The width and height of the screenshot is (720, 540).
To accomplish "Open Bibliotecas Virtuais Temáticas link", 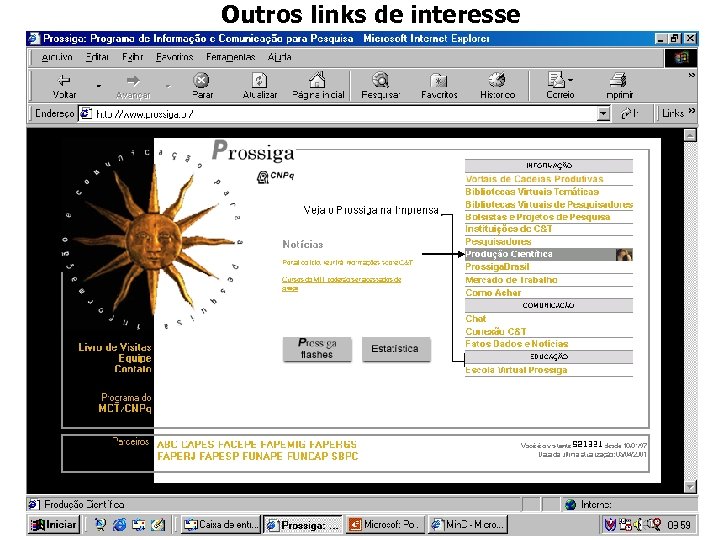I will (532, 192).
